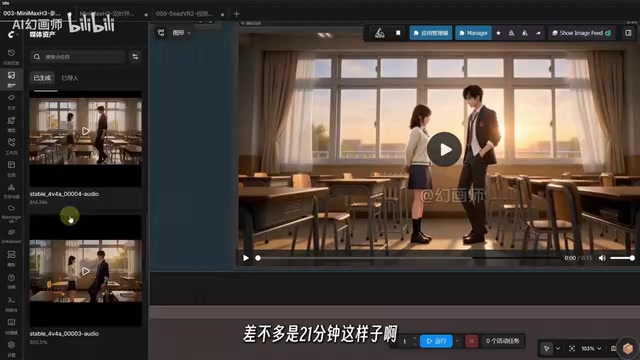Image resolution: width=640 pixels, height=360 pixels.
Task: Open the media assets sidebar panel
Action: click(x=11, y=75)
